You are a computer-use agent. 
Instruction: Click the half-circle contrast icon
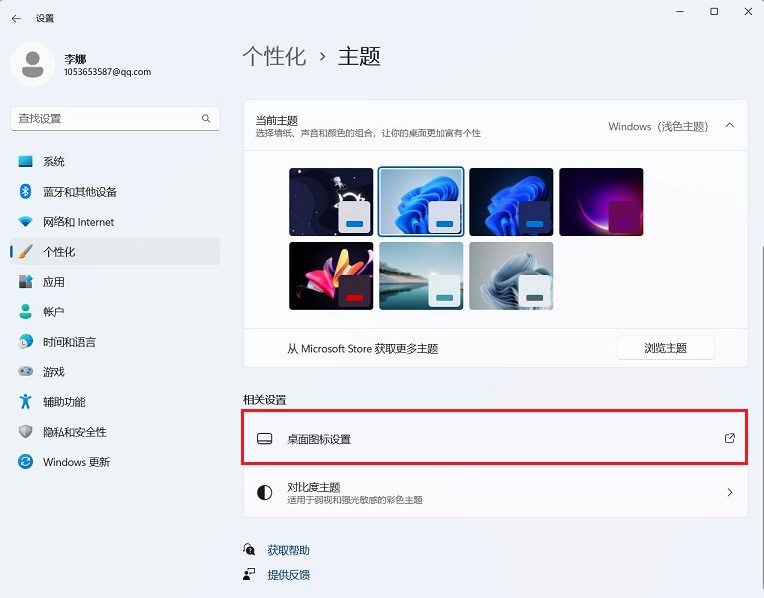265,493
